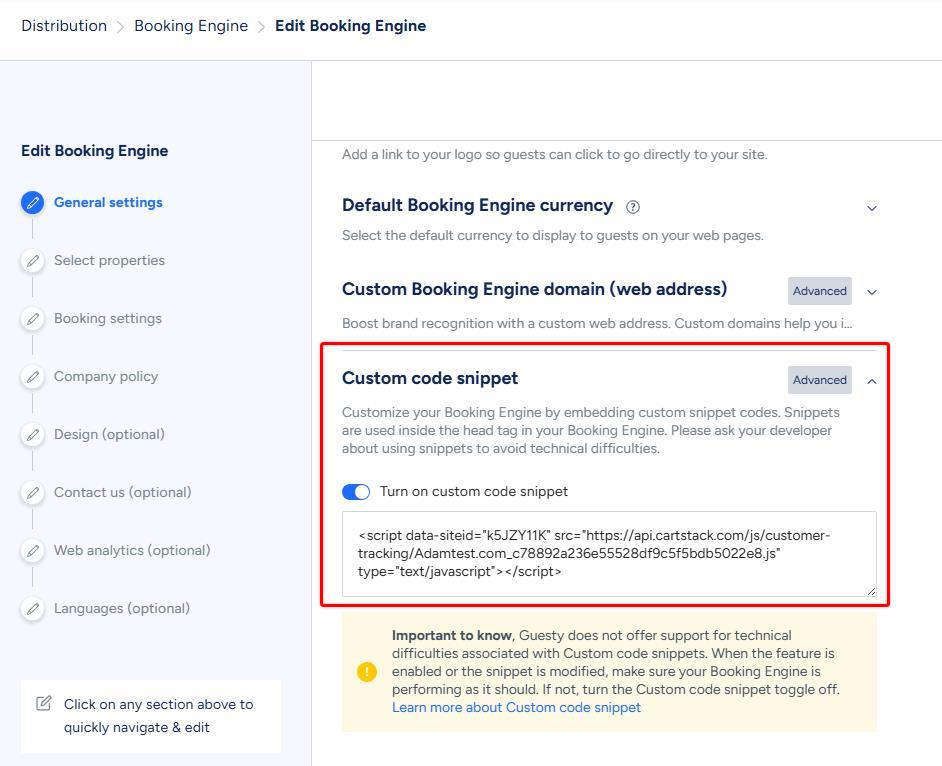
Task: Click the textarea resize handle corner
Action: coord(871,591)
